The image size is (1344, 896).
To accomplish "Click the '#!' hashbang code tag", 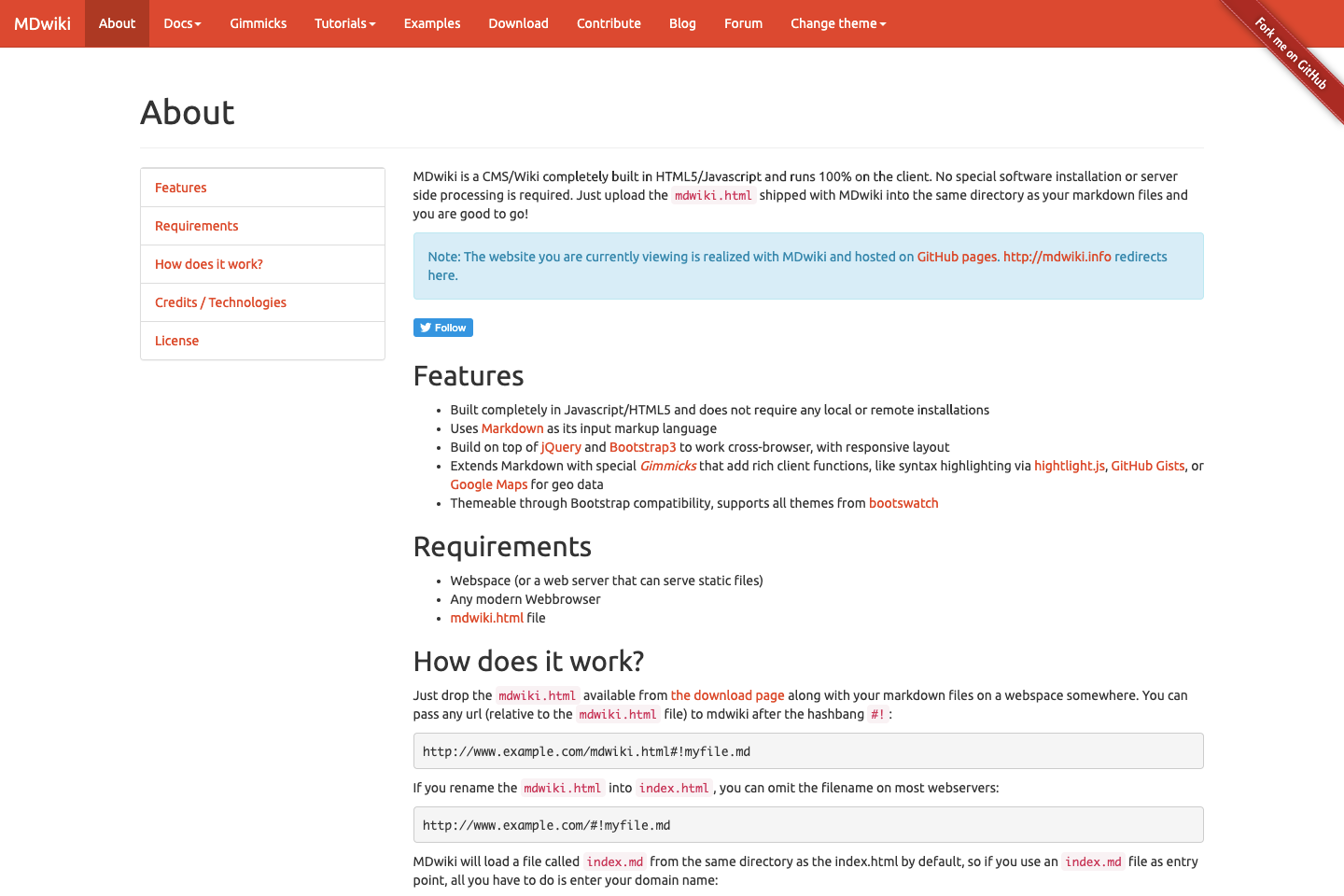I will tap(877, 714).
